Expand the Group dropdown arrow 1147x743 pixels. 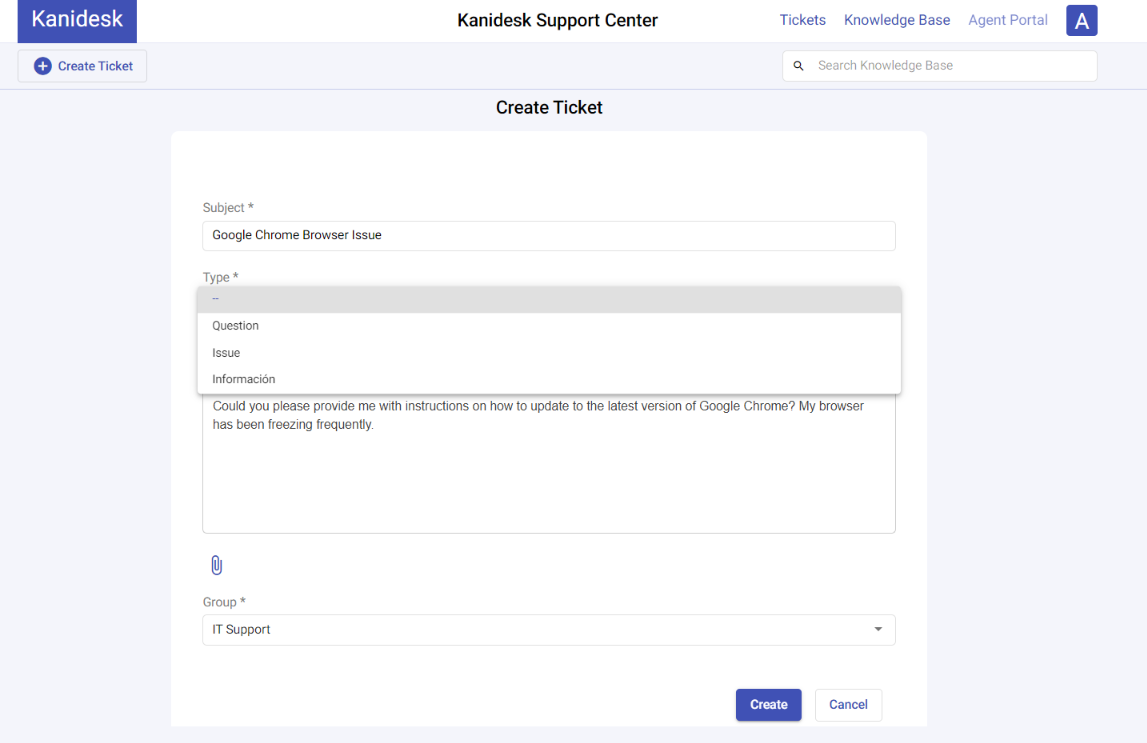[x=878, y=630]
